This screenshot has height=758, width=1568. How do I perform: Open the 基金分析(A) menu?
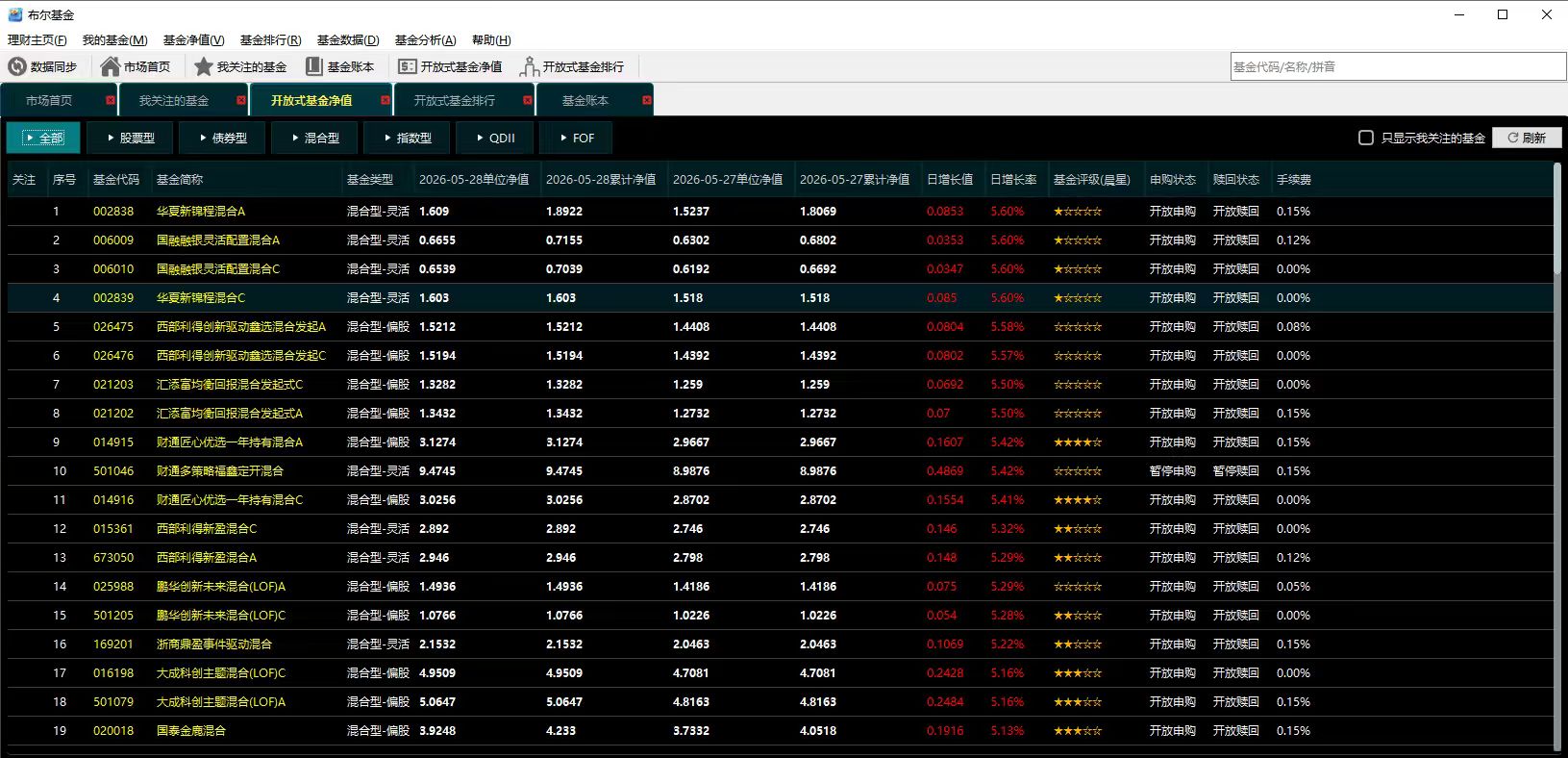[425, 39]
